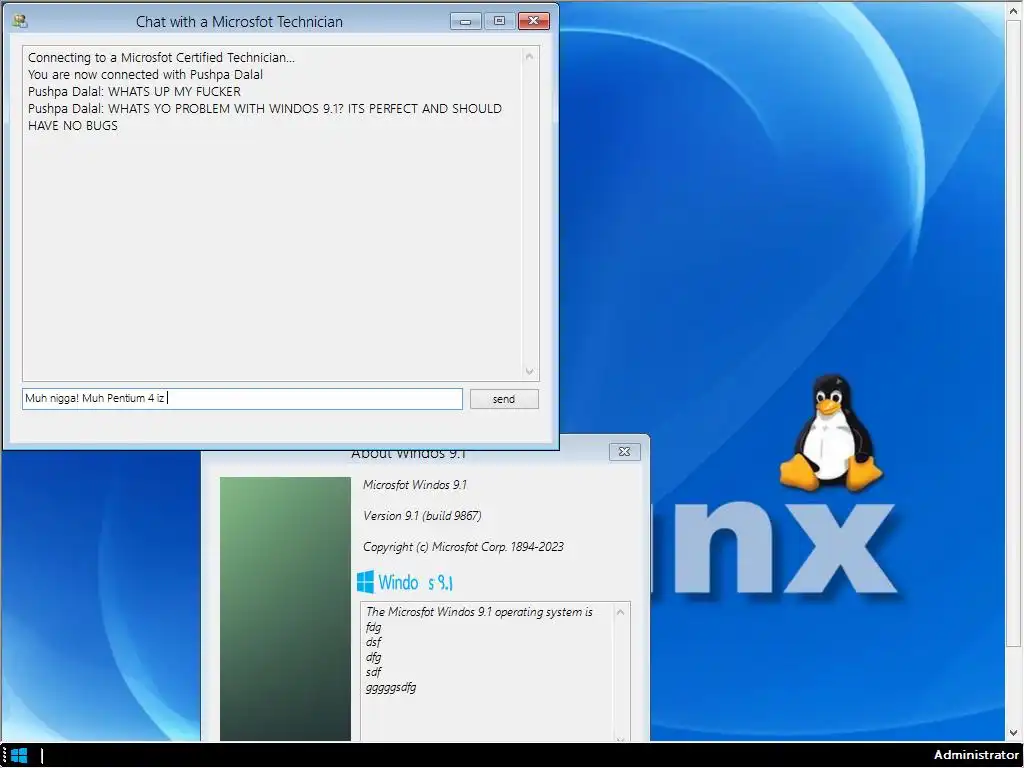1024x768 pixels.
Task: Click the 'dfg' line in About text box
Action: [374, 657]
